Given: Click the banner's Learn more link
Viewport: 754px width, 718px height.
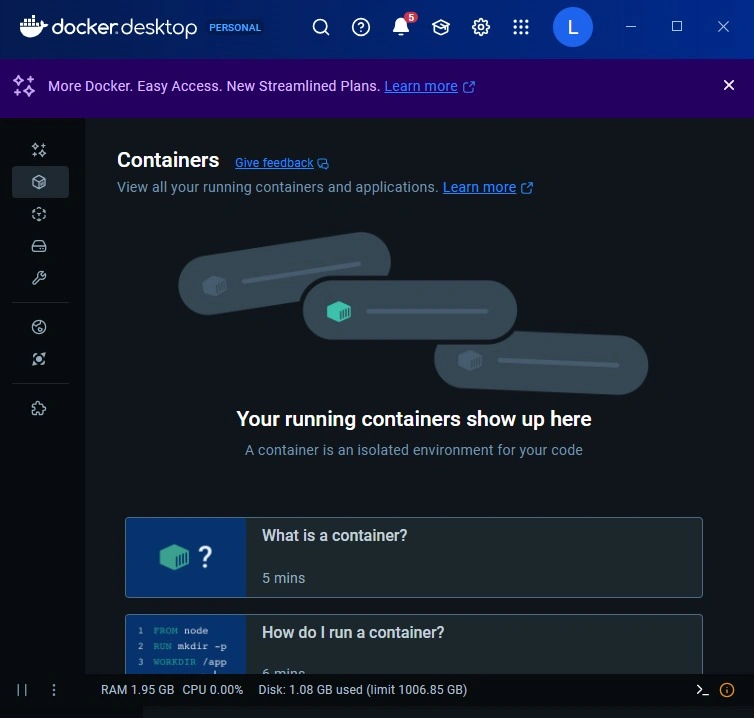Looking at the screenshot, I should coord(421,86).
